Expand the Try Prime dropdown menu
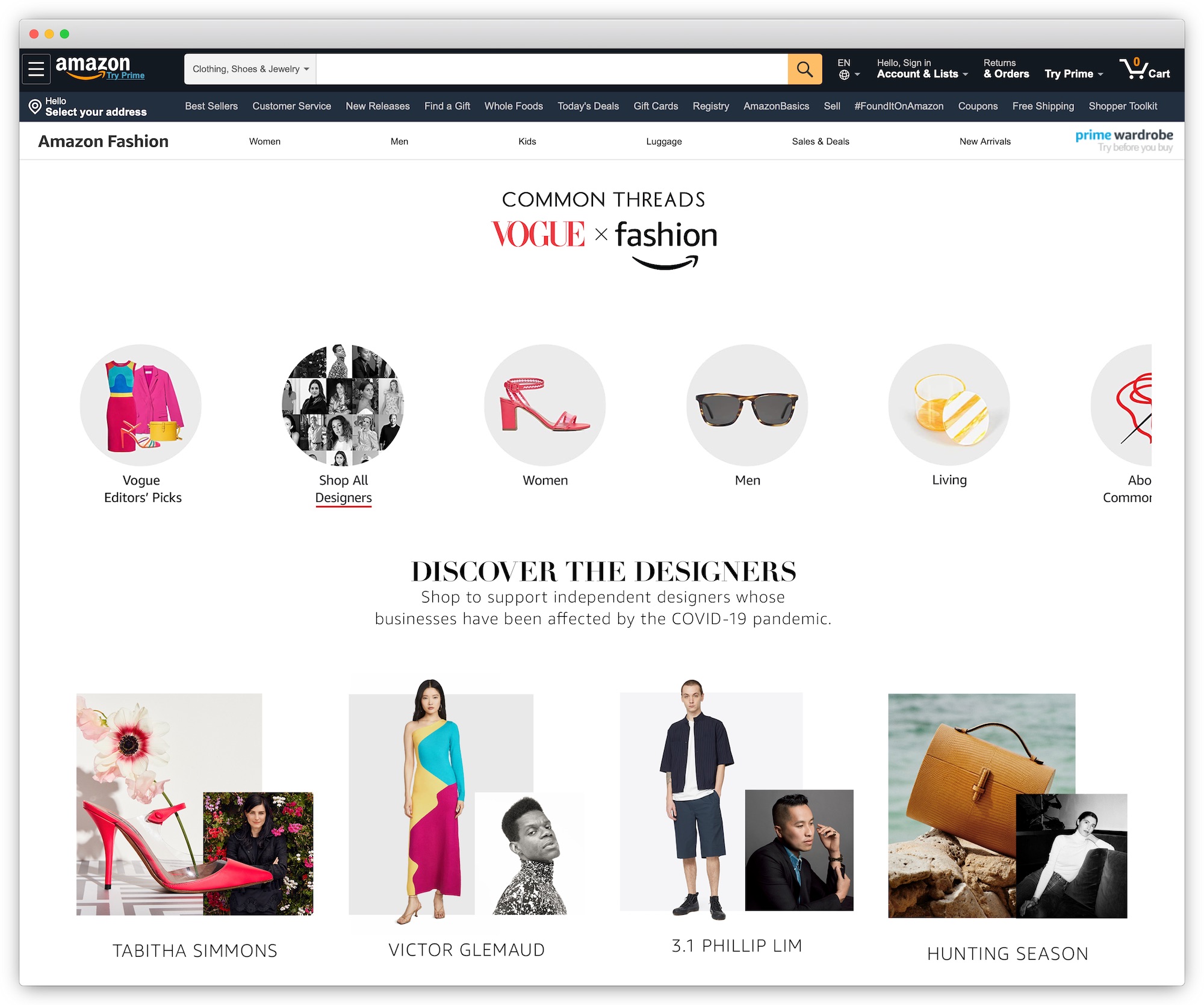This screenshot has width=1204, height=1005. coord(1075,70)
